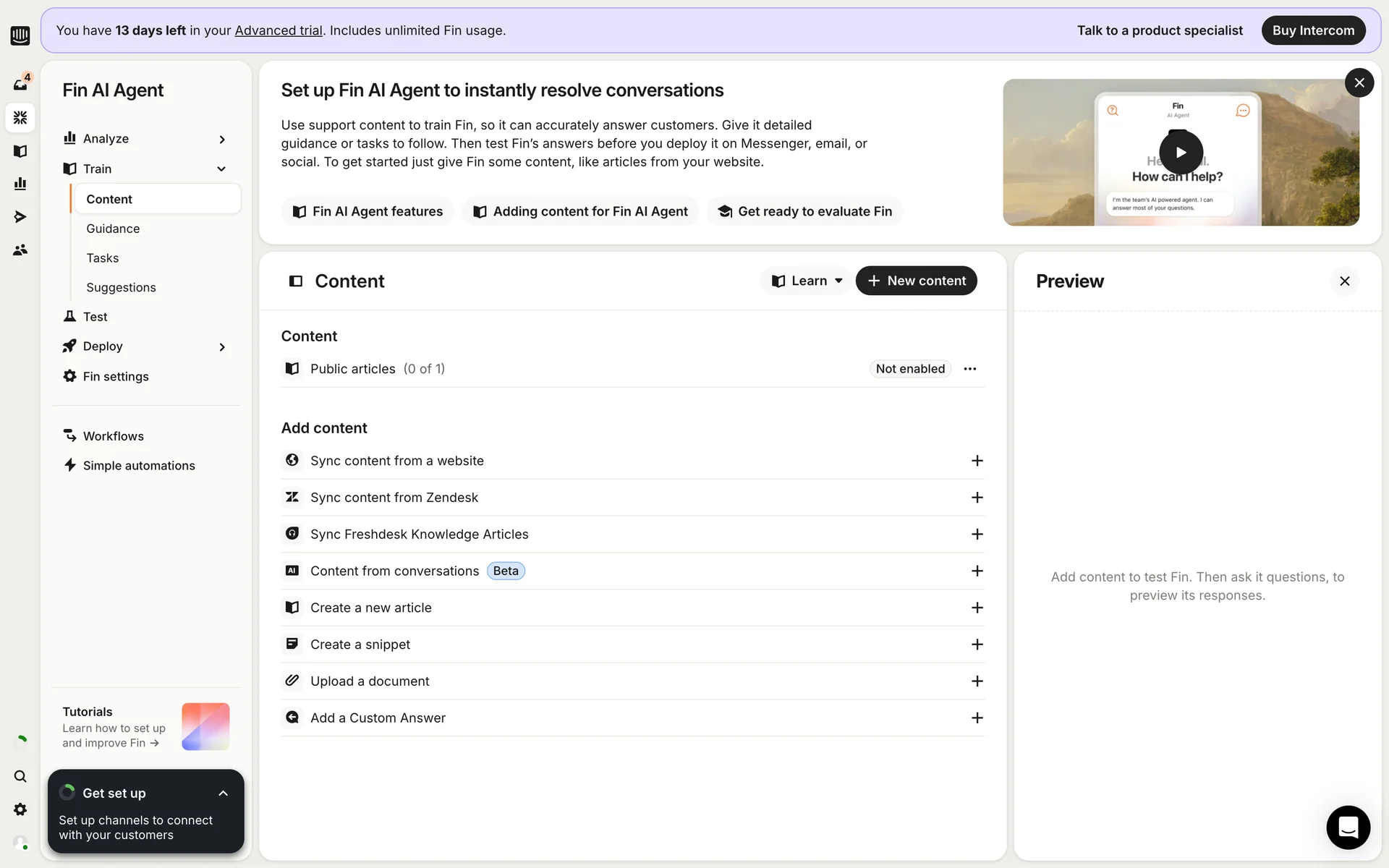
Task: Click the search magnifier icon in rail
Action: coord(20,776)
